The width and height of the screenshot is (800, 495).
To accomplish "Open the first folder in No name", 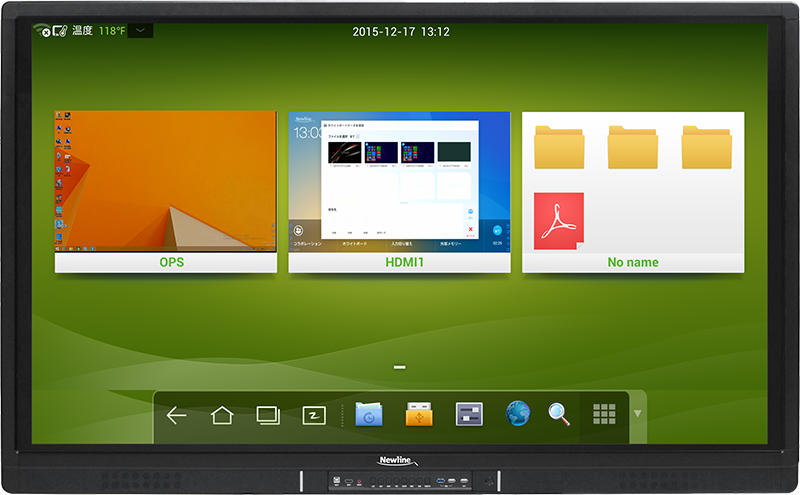I will pos(558,147).
